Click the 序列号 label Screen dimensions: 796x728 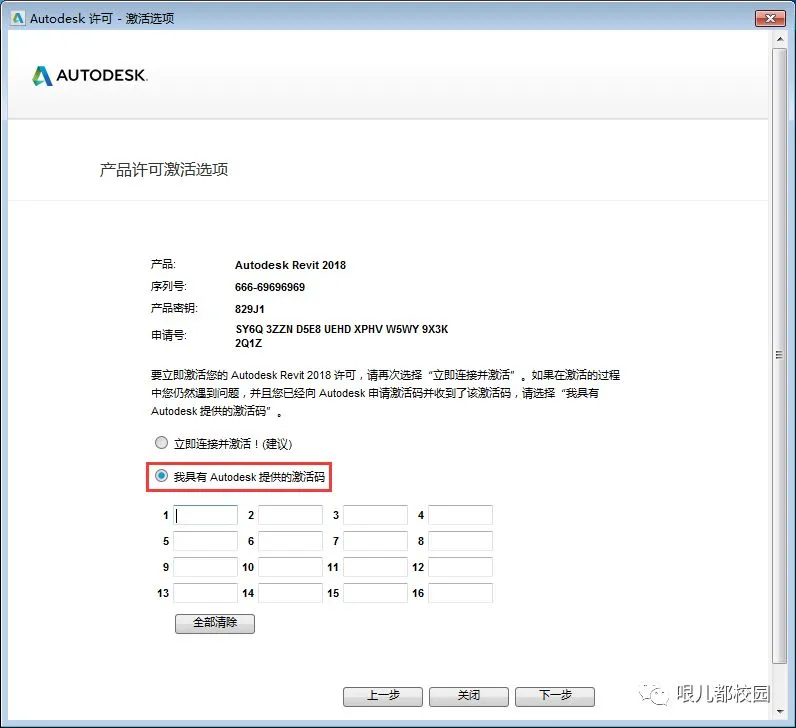[x=169, y=286]
